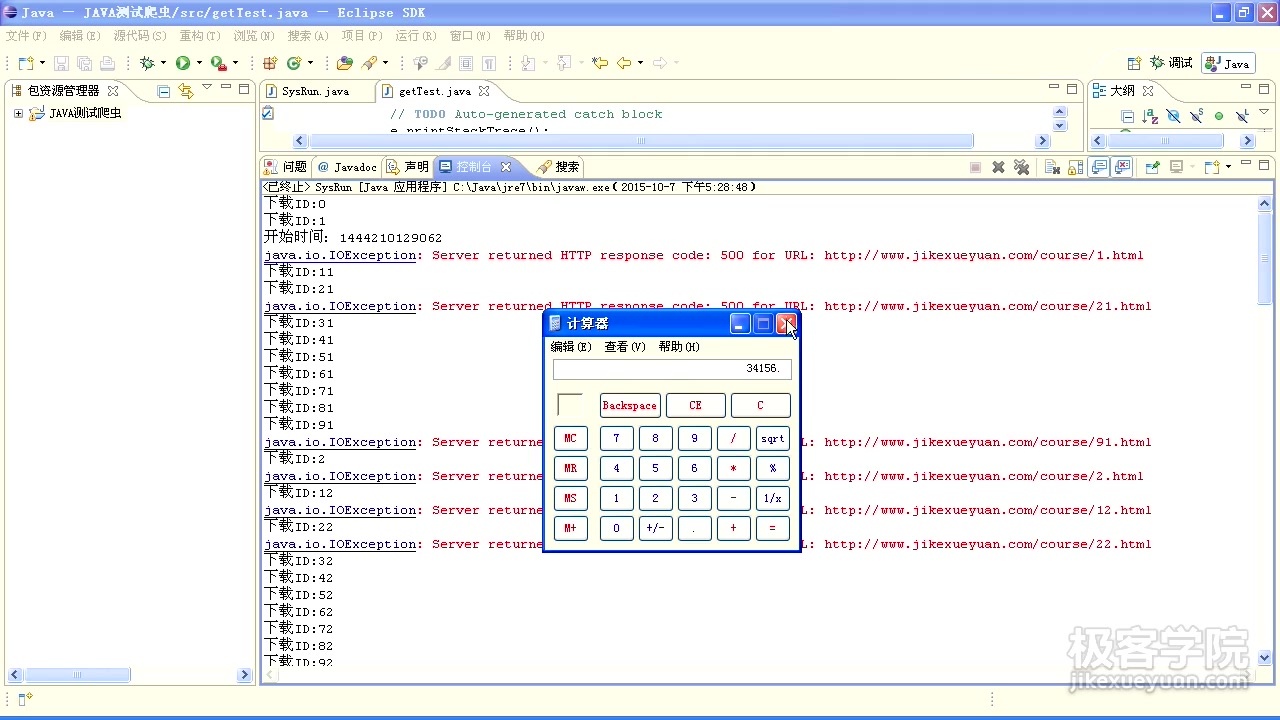Open dropdown next to New icon

42,63
